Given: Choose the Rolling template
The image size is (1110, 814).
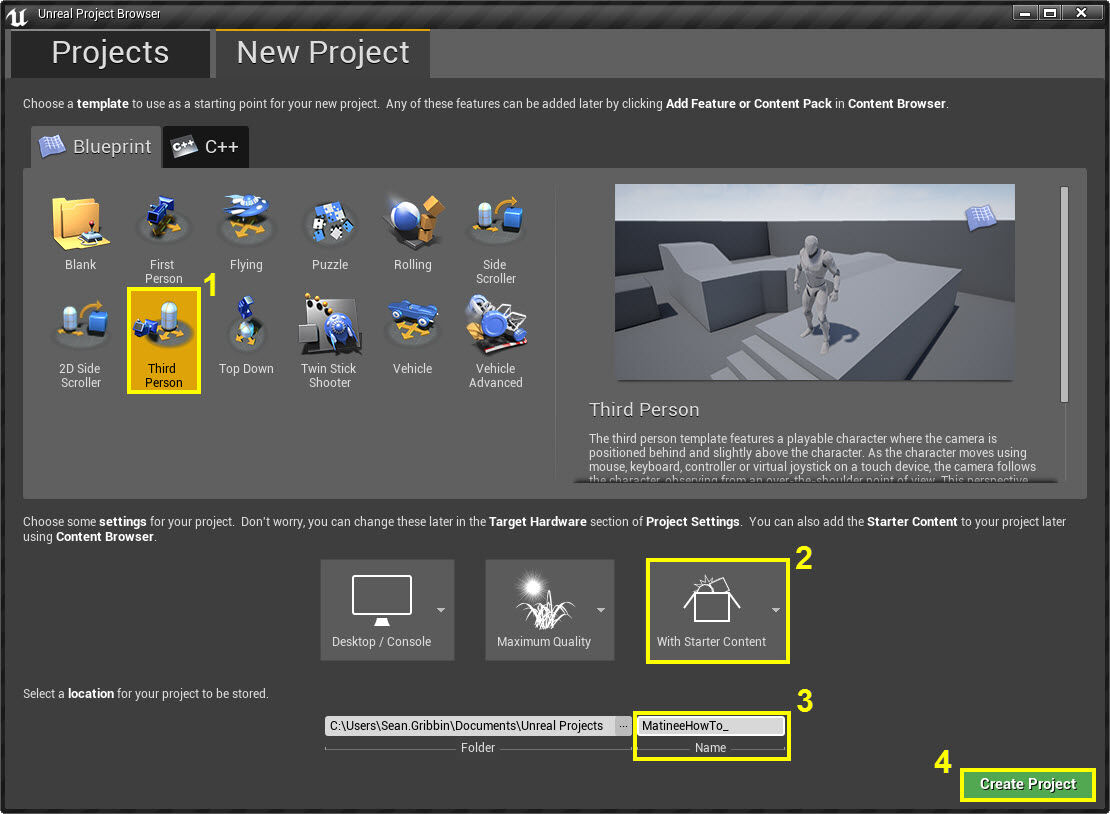Looking at the screenshot, I should click(x=413, y=232).
